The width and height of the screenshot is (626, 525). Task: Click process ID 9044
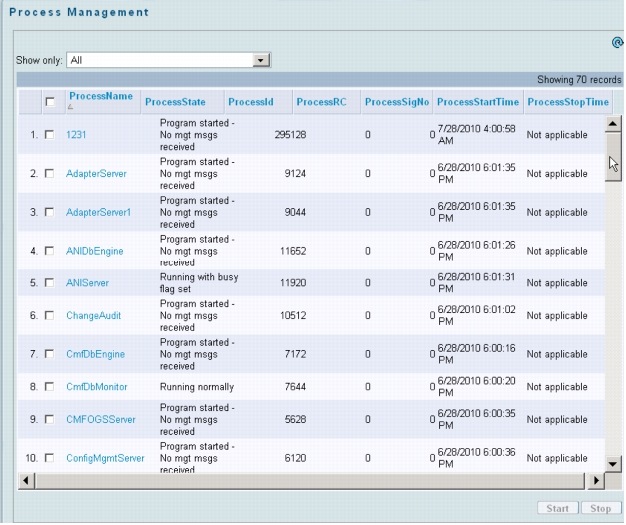pos(295,212)
